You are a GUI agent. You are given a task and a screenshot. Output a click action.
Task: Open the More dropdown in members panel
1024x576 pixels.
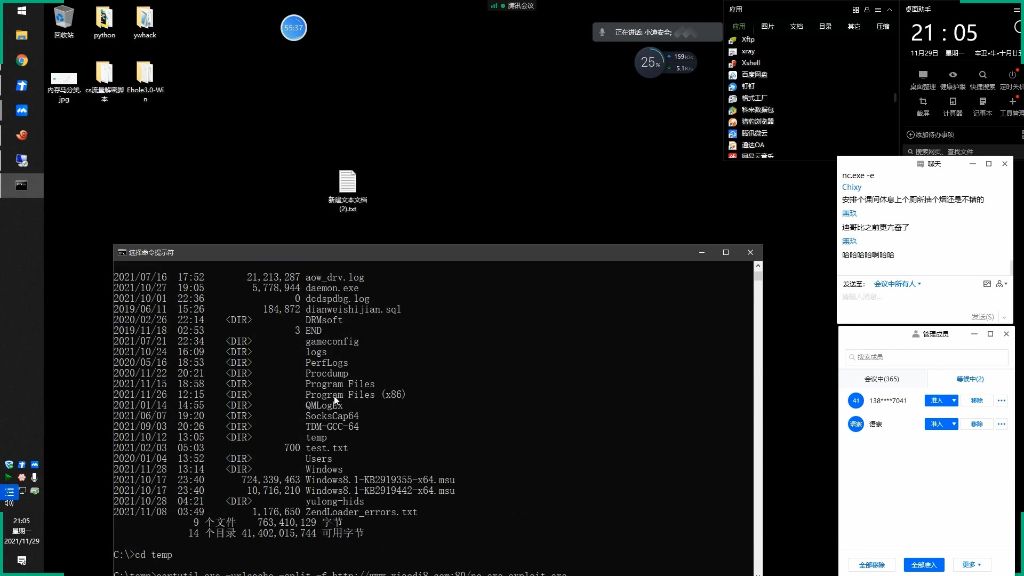(x=972, y=564)
